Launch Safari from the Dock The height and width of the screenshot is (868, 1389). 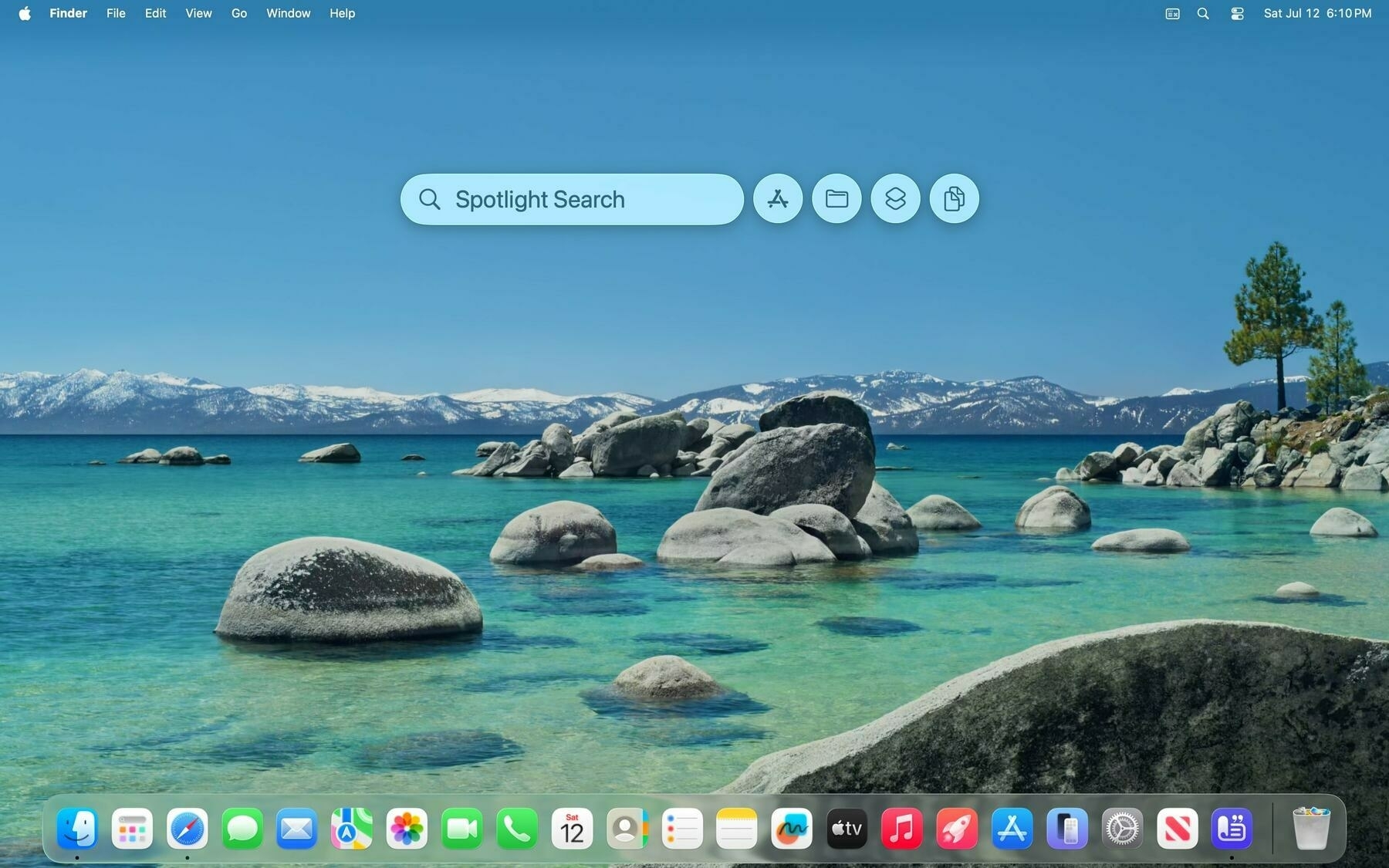coord(188,829)
